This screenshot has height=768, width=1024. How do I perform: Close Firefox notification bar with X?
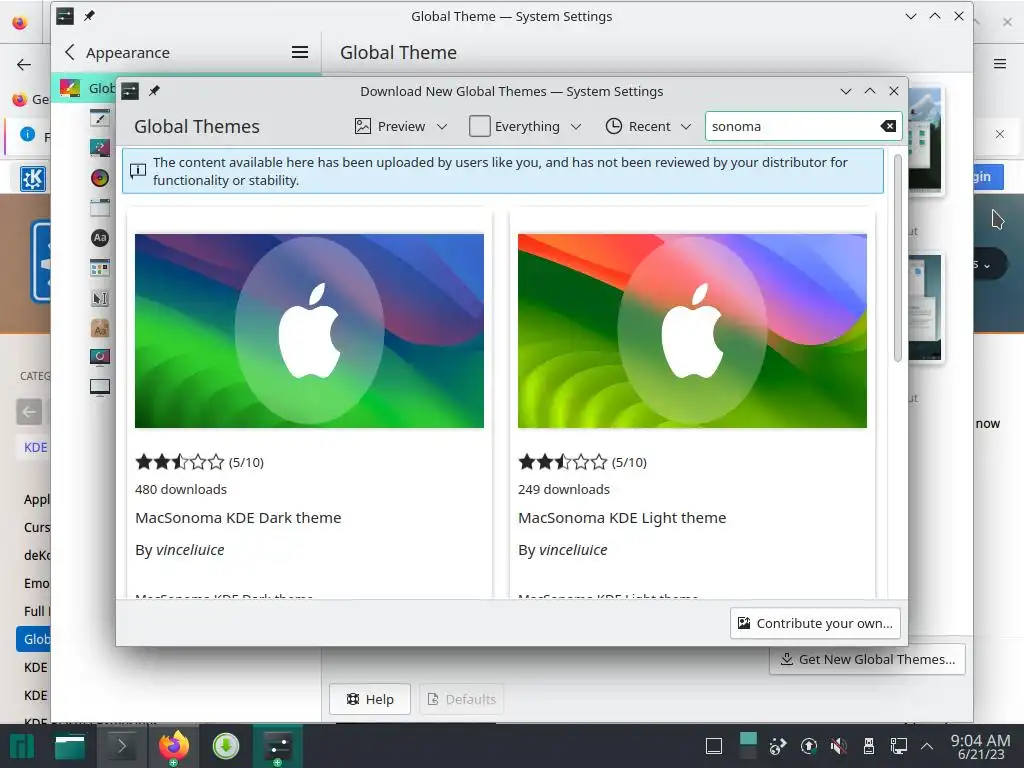[x=1000, y=134]
